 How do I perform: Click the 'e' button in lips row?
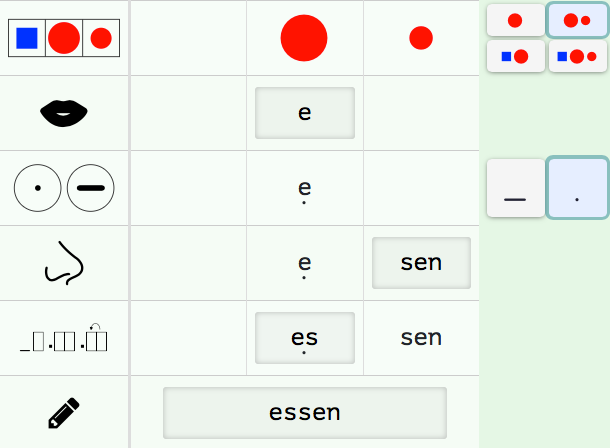305,112
